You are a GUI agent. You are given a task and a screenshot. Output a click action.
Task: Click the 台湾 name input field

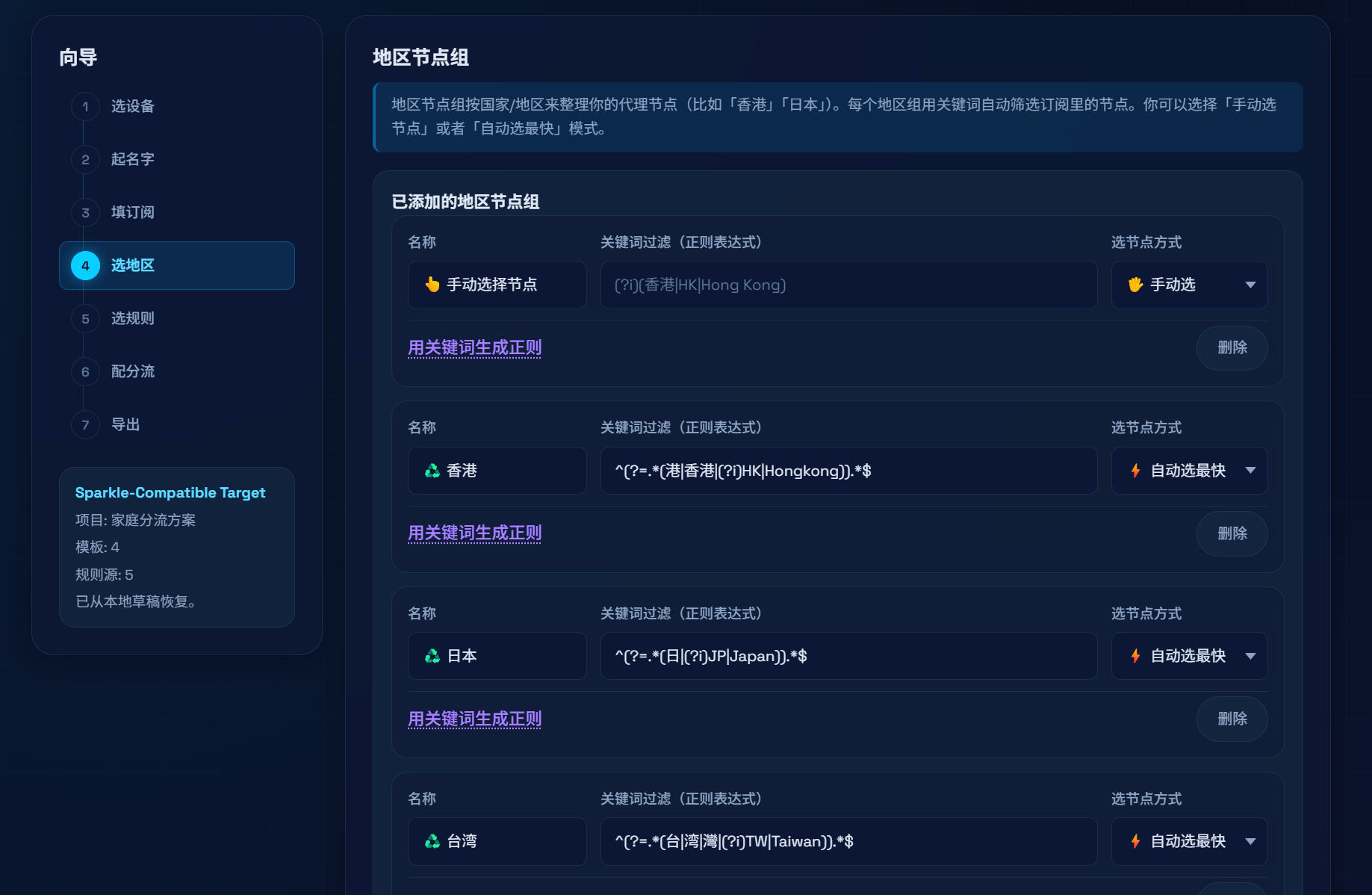pyautogui.click(x=497, y=841)
